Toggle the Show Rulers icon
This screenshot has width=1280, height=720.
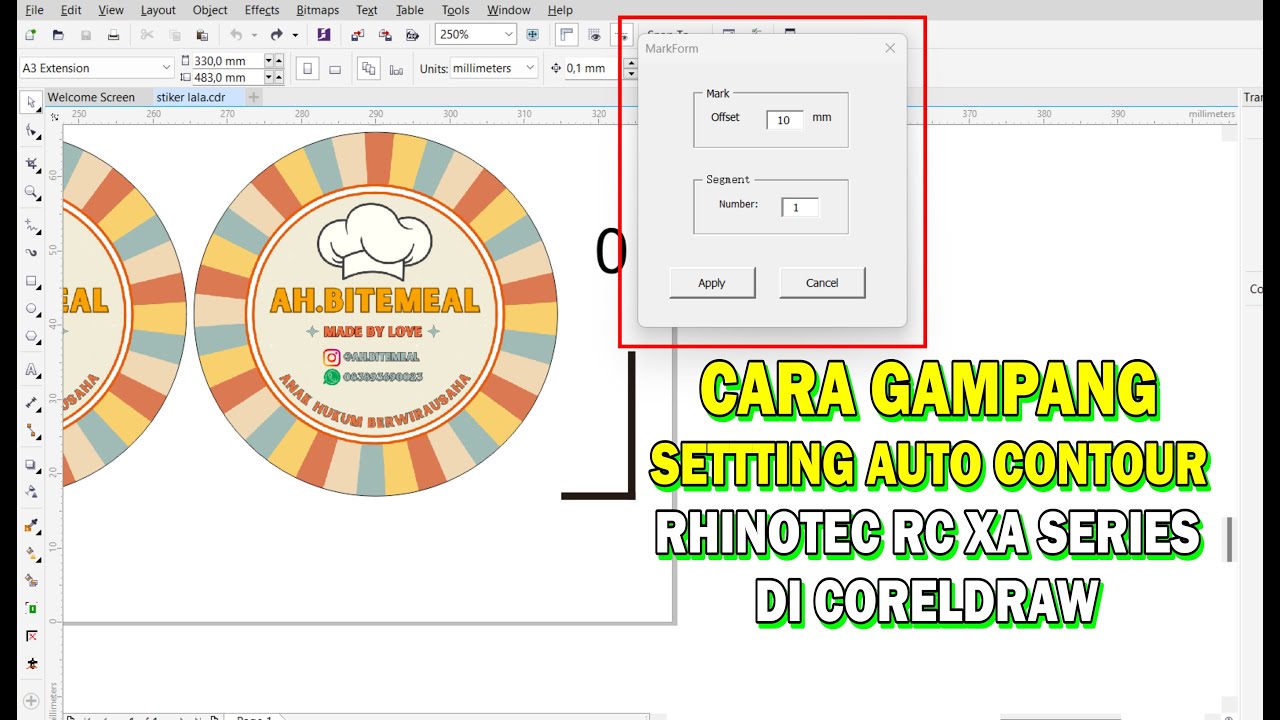click(x=567, y=35)
